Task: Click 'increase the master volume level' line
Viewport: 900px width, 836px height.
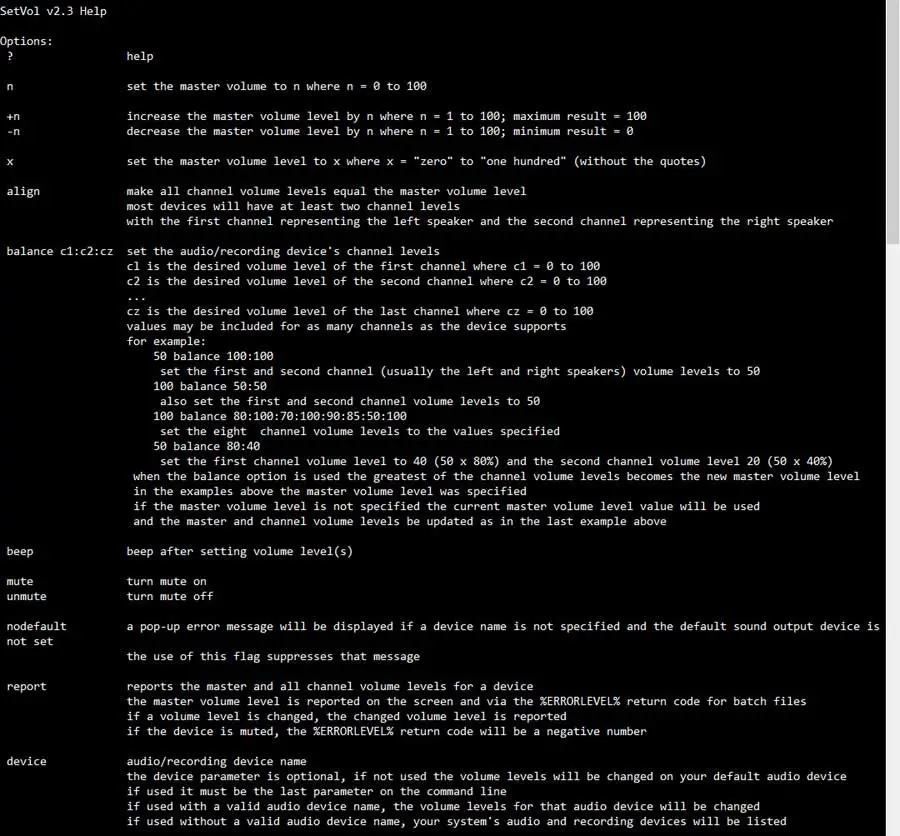Action: tap(386, 116)
